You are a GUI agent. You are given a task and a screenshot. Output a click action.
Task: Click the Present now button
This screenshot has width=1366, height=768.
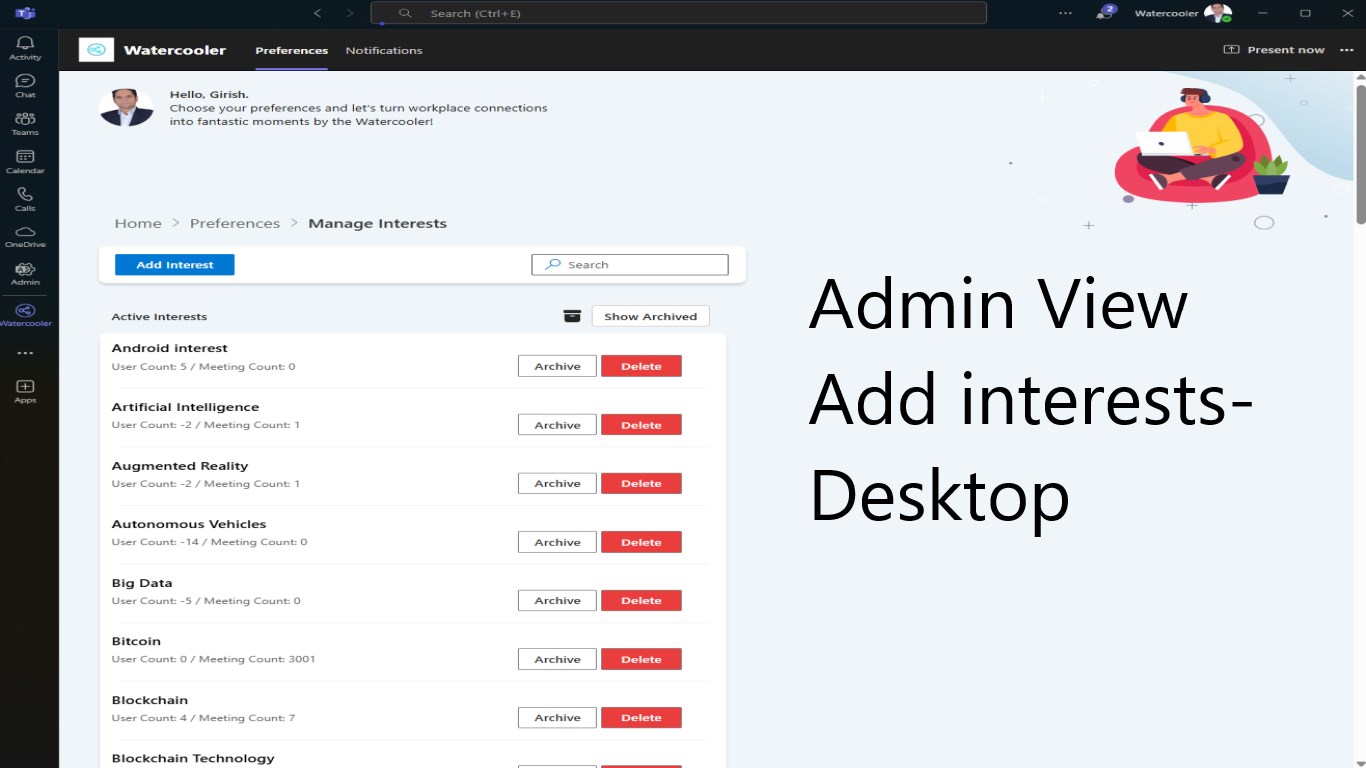click(x=1274, y=50)
